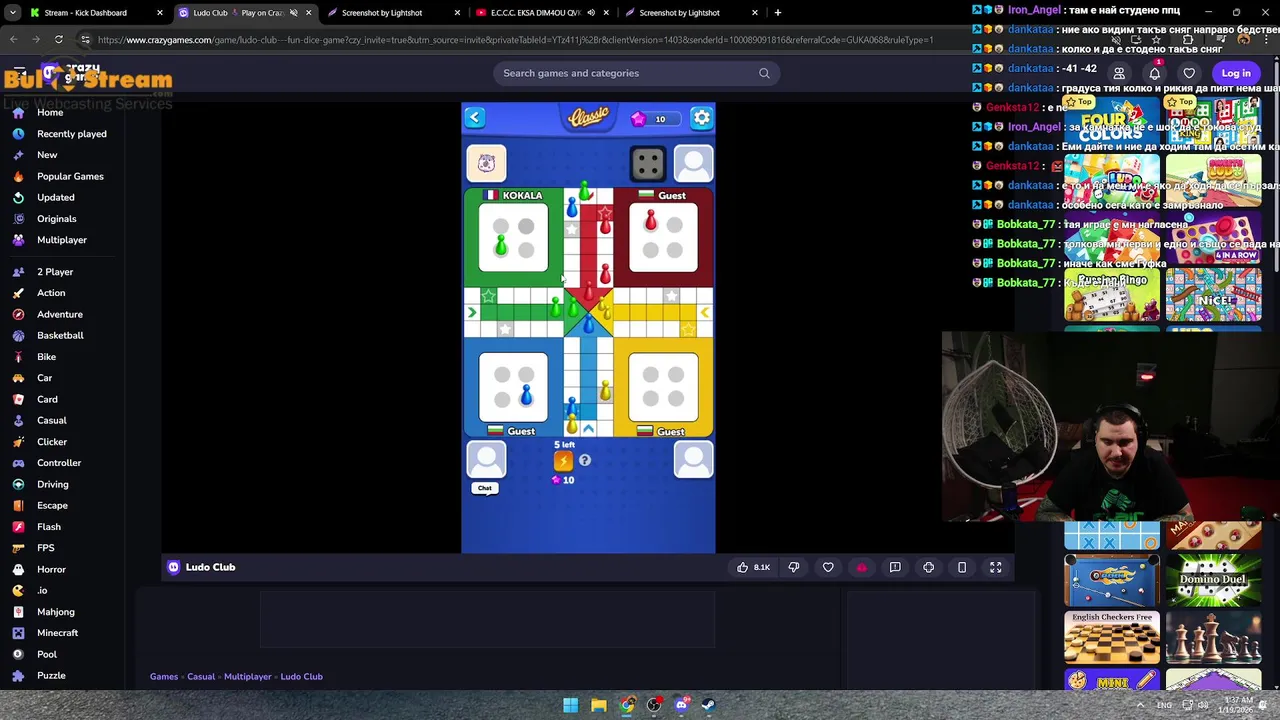This screenshot has width=1280, height=720.
Task: Click the question mark help icon
Action: coord(585,460)
